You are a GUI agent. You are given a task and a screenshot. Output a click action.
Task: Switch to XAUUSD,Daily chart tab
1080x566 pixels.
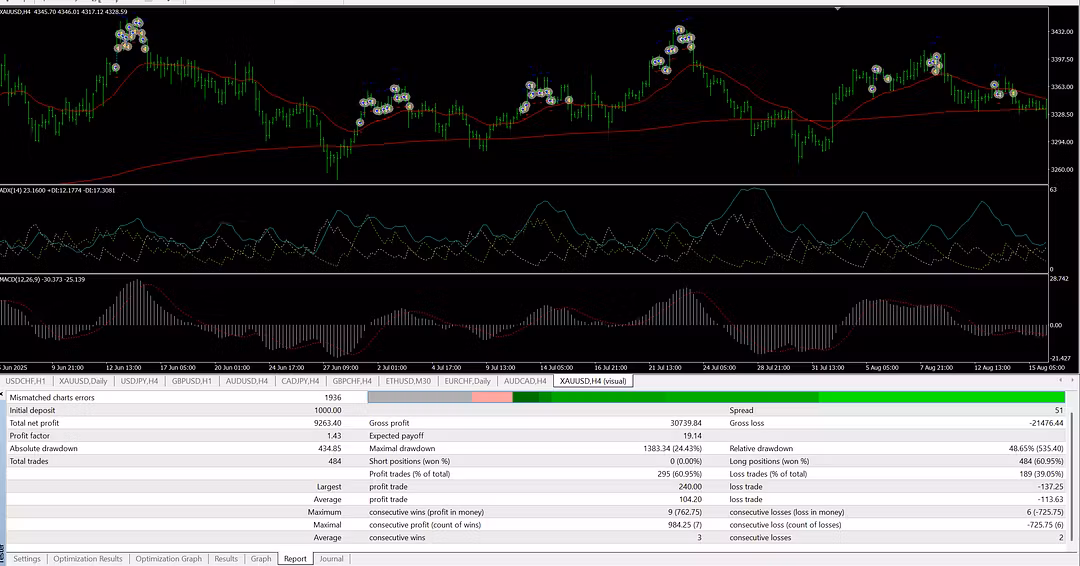click(x=83, y=381)
